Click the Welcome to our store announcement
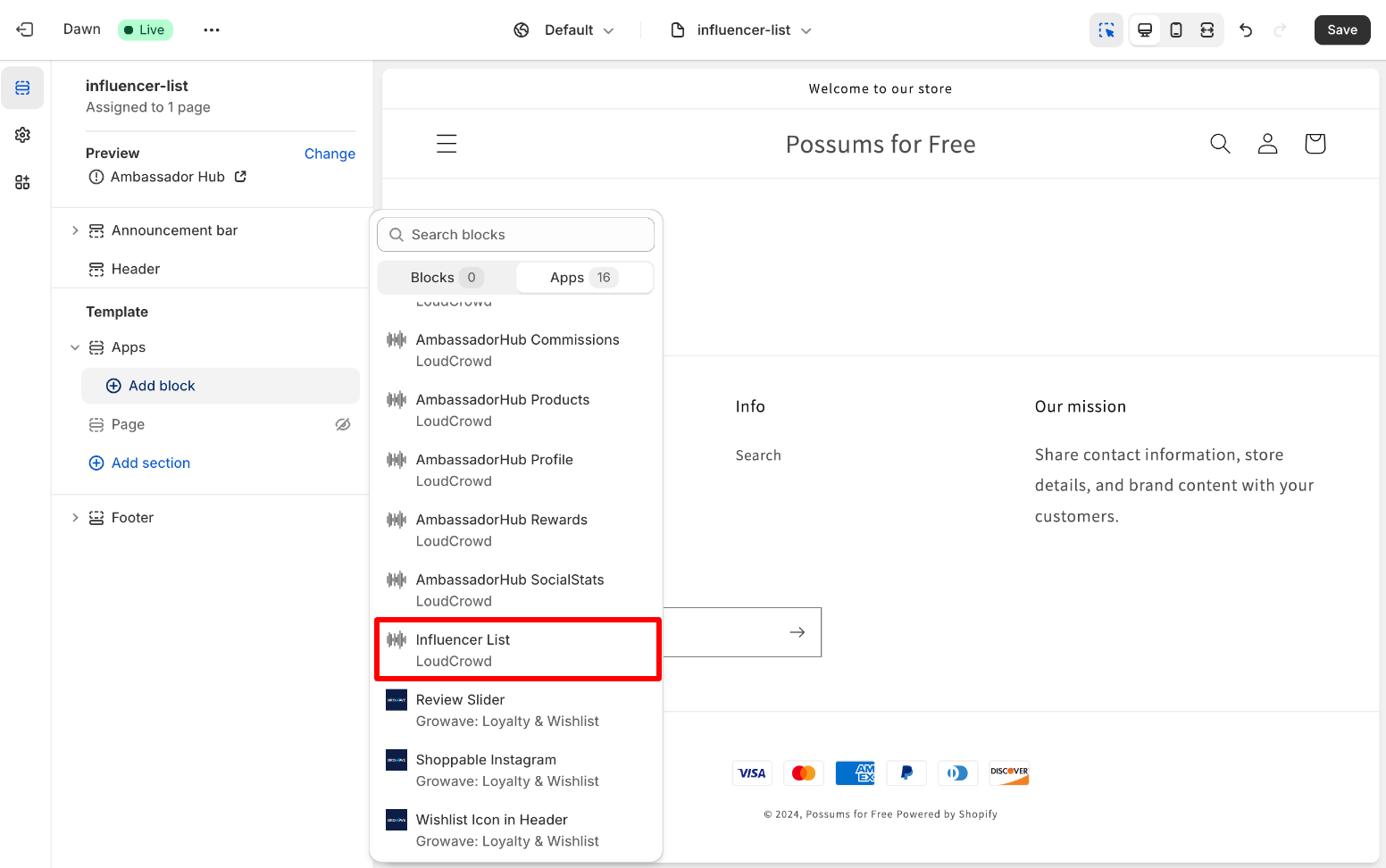 click(881, 88)
